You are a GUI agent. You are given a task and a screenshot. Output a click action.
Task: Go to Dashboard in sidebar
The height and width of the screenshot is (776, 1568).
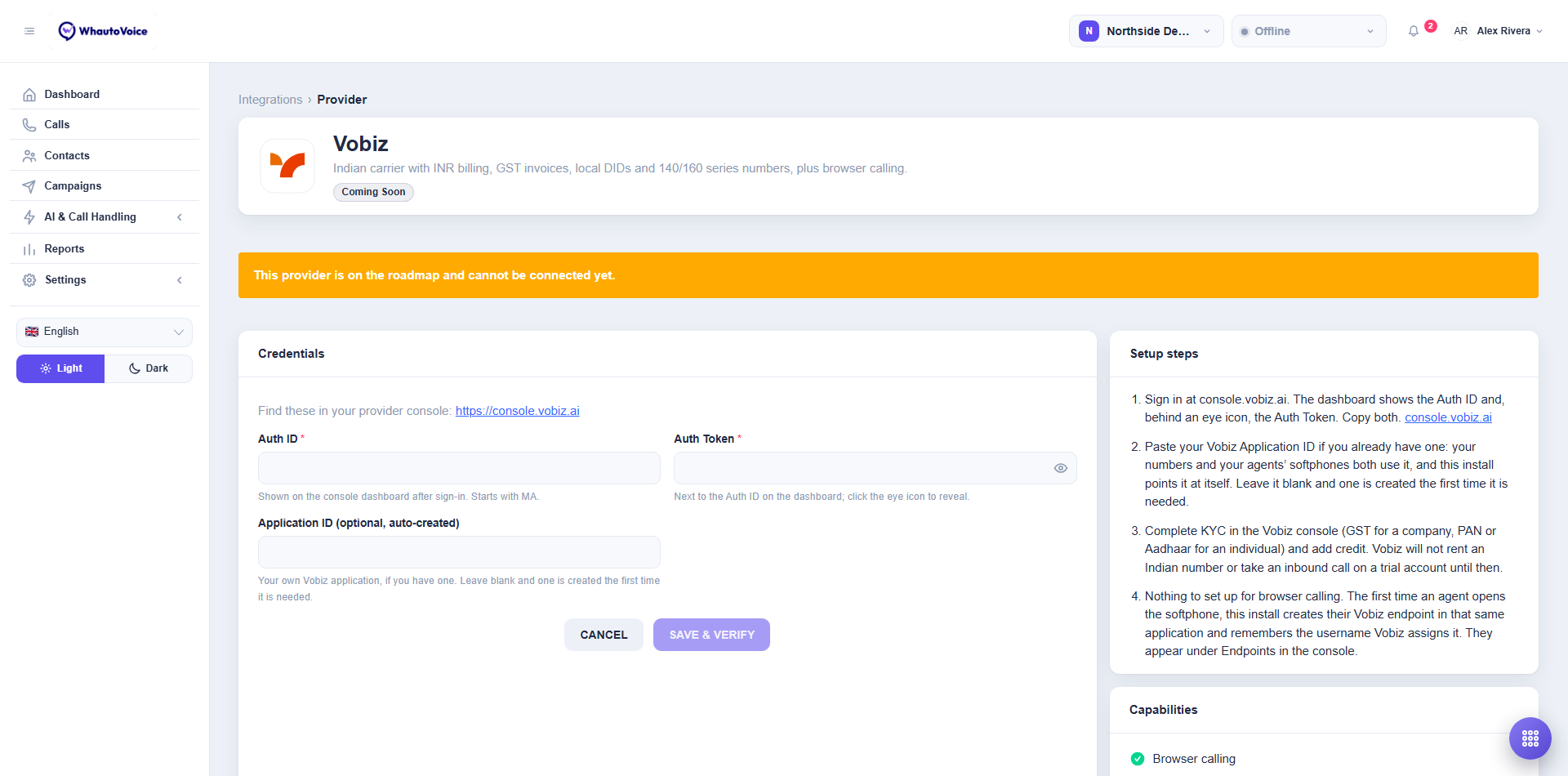(105, 95)
